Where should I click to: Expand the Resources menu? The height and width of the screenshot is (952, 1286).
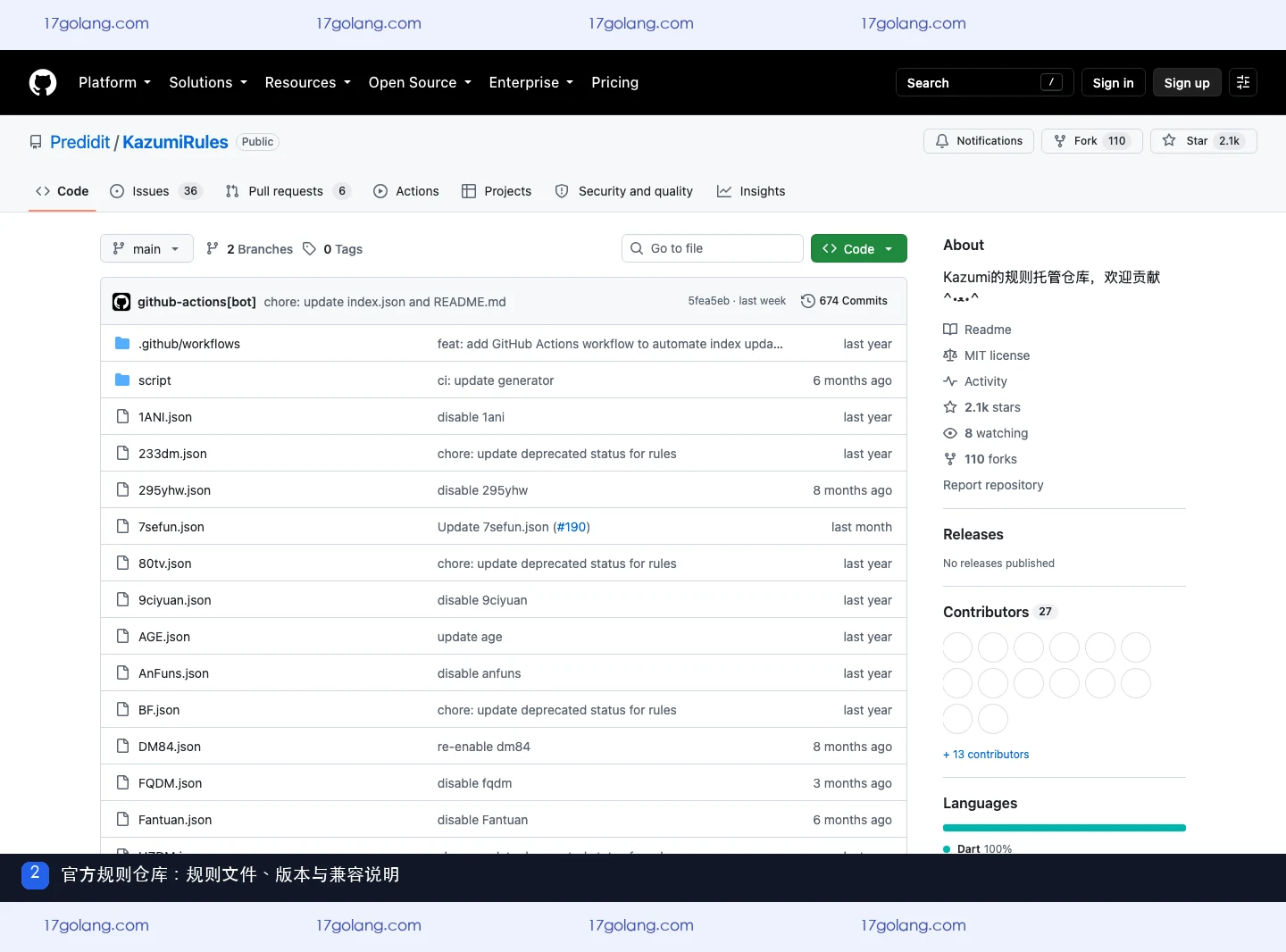click(x=308, y=82)
